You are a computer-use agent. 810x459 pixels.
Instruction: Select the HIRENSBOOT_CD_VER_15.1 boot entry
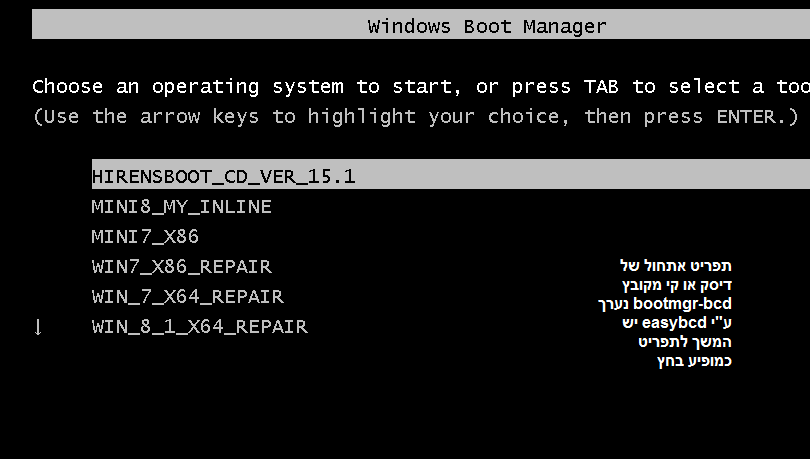click(x=224, y=176)
